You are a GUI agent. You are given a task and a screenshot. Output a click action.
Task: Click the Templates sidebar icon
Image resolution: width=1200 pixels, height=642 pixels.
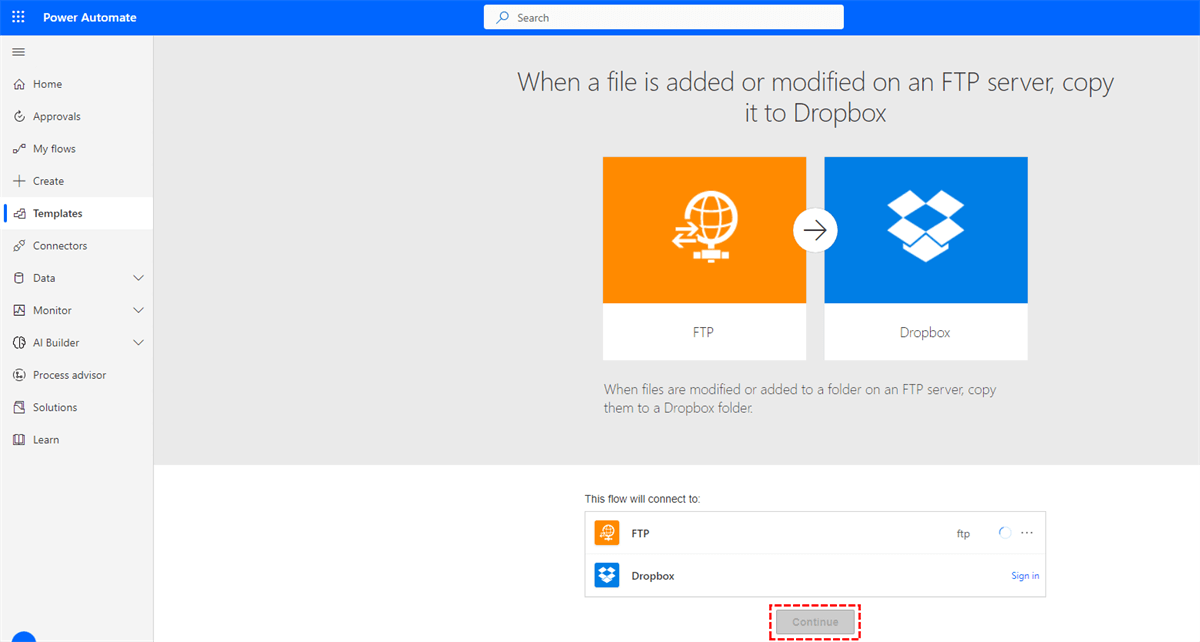19,213
